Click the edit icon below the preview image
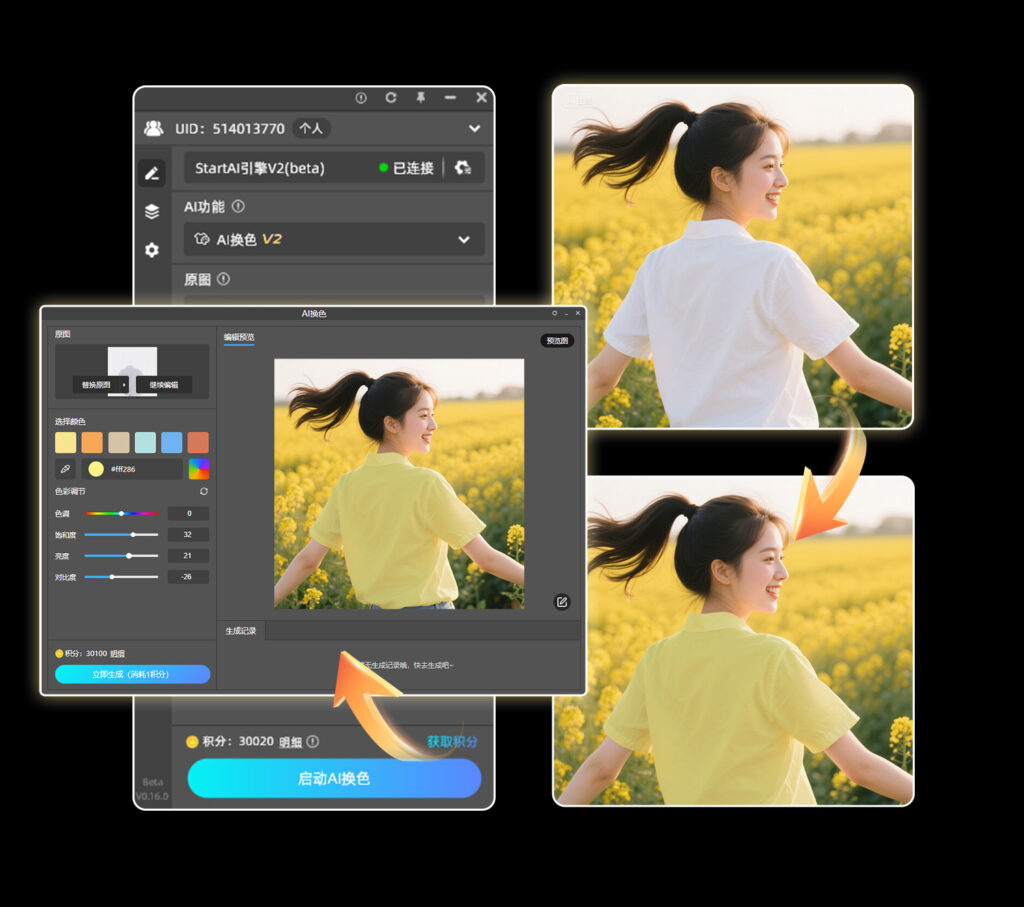 [562, 601]
